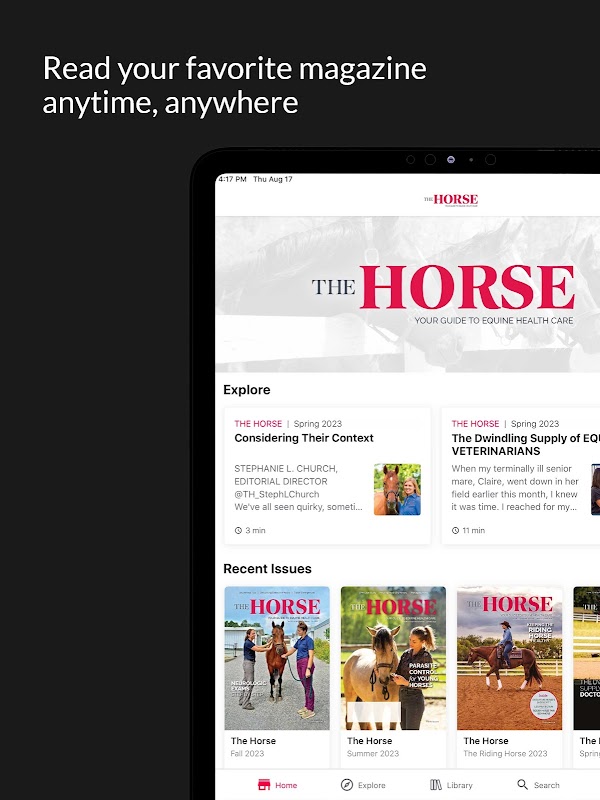Click THE HORSE tag on Dwindling Supply card
600x800 pixels.
[x=476, y=424]
